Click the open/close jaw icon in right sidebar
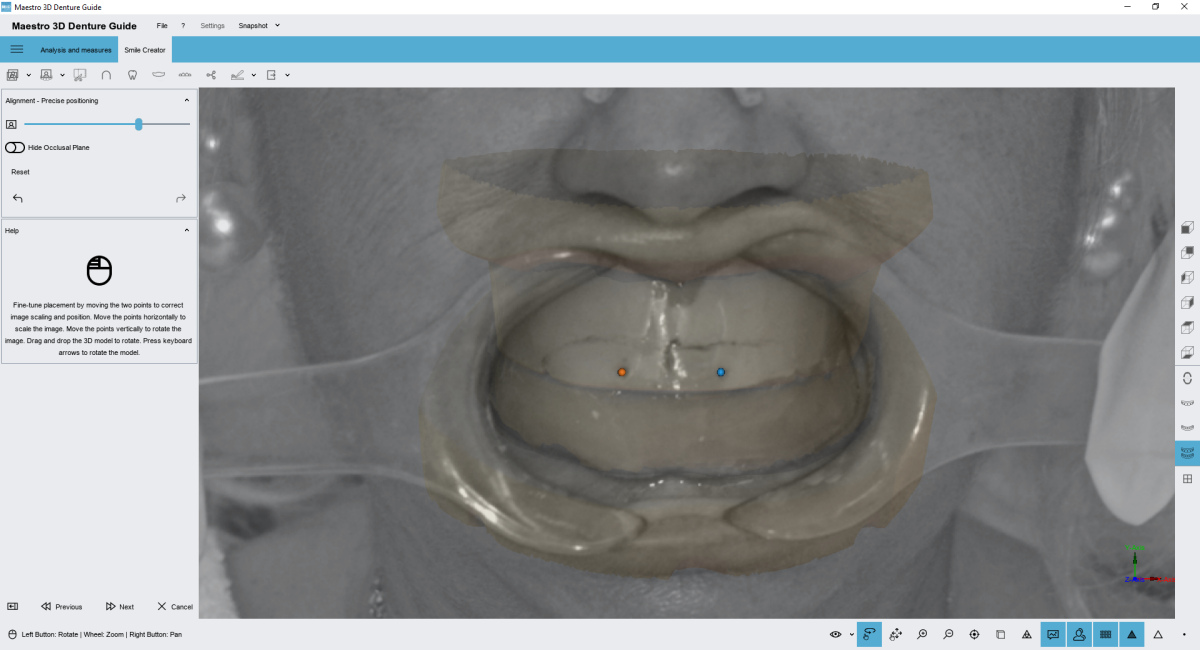The width and height of the screenshot is (1200, 650). point(1187,378)
